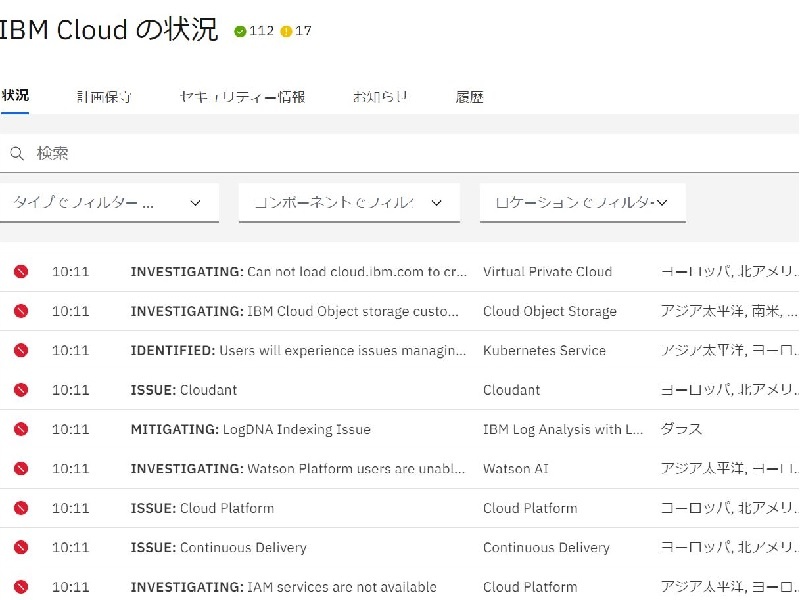
Task: Open the タイプでフィルター dropdown
Action: pos(108,203)
